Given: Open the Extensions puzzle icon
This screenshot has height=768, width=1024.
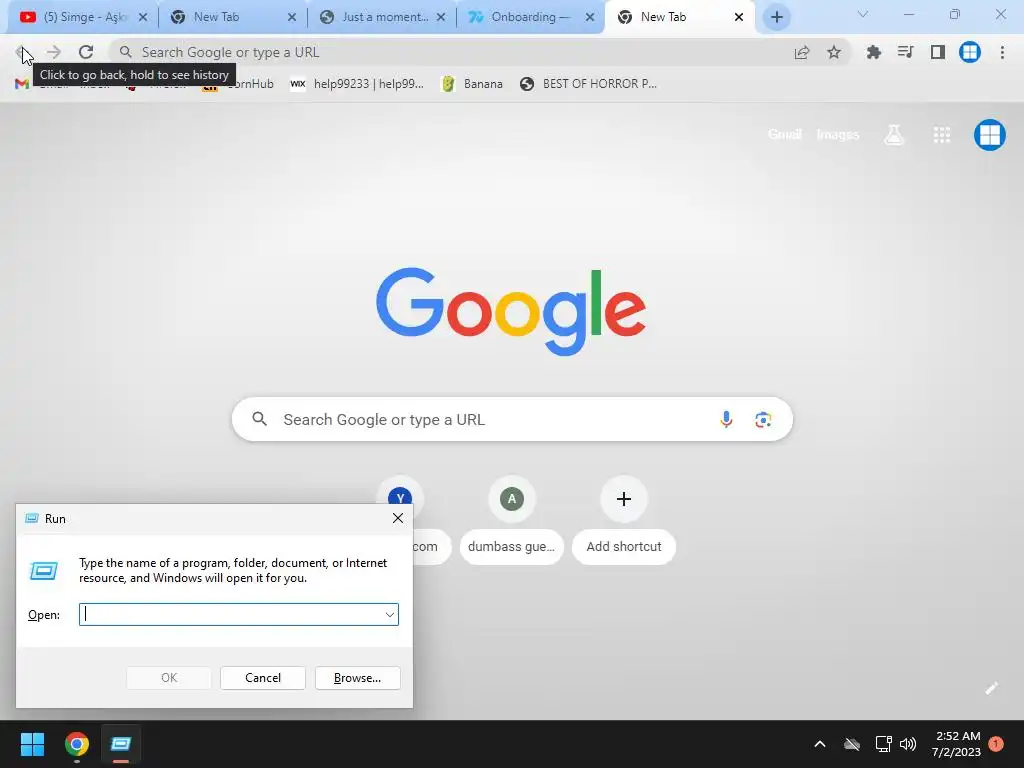Looking at the screenshot, I should 873,52.
